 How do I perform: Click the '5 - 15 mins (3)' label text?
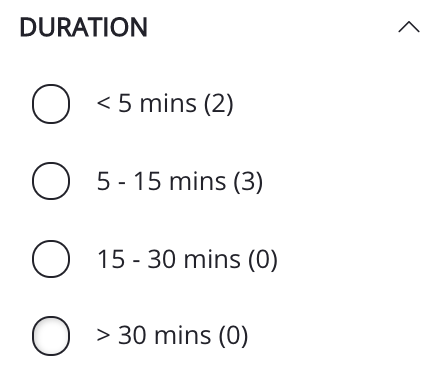tap(180, 182)
